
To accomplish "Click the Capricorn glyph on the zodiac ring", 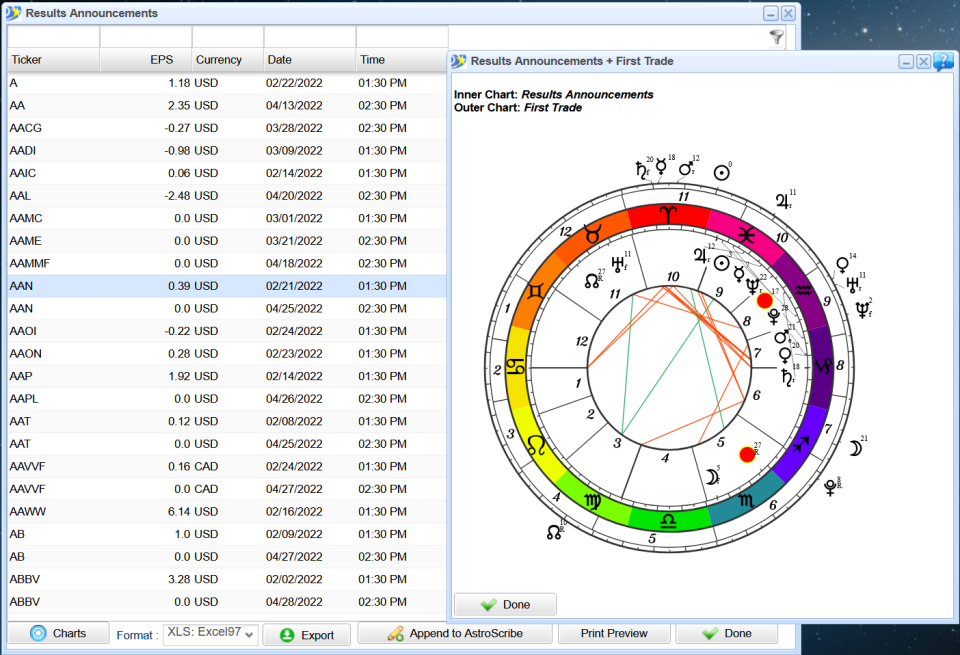I will click(x=822, y=367).
